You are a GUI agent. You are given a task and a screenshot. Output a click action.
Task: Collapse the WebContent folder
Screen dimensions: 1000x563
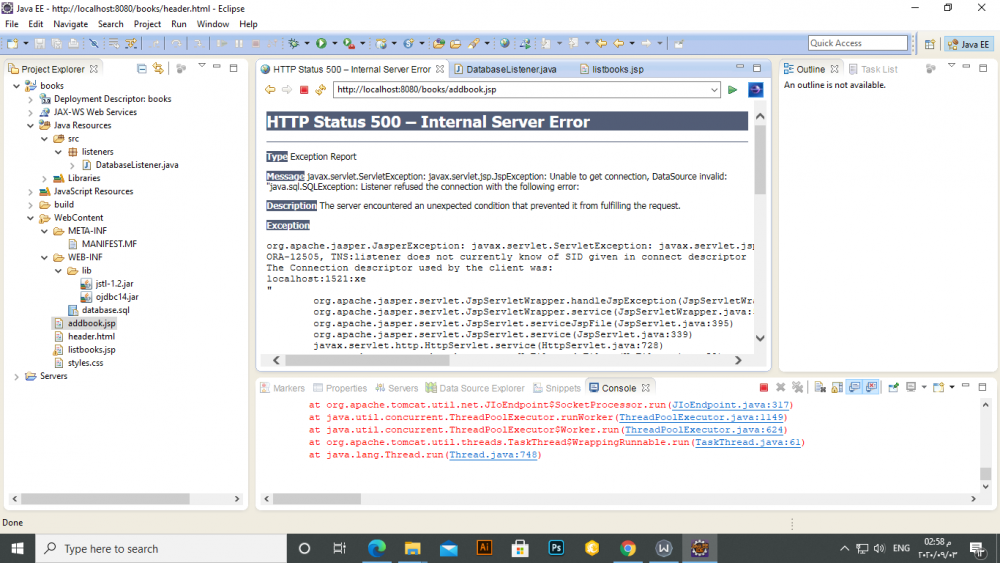click(31, 217)
